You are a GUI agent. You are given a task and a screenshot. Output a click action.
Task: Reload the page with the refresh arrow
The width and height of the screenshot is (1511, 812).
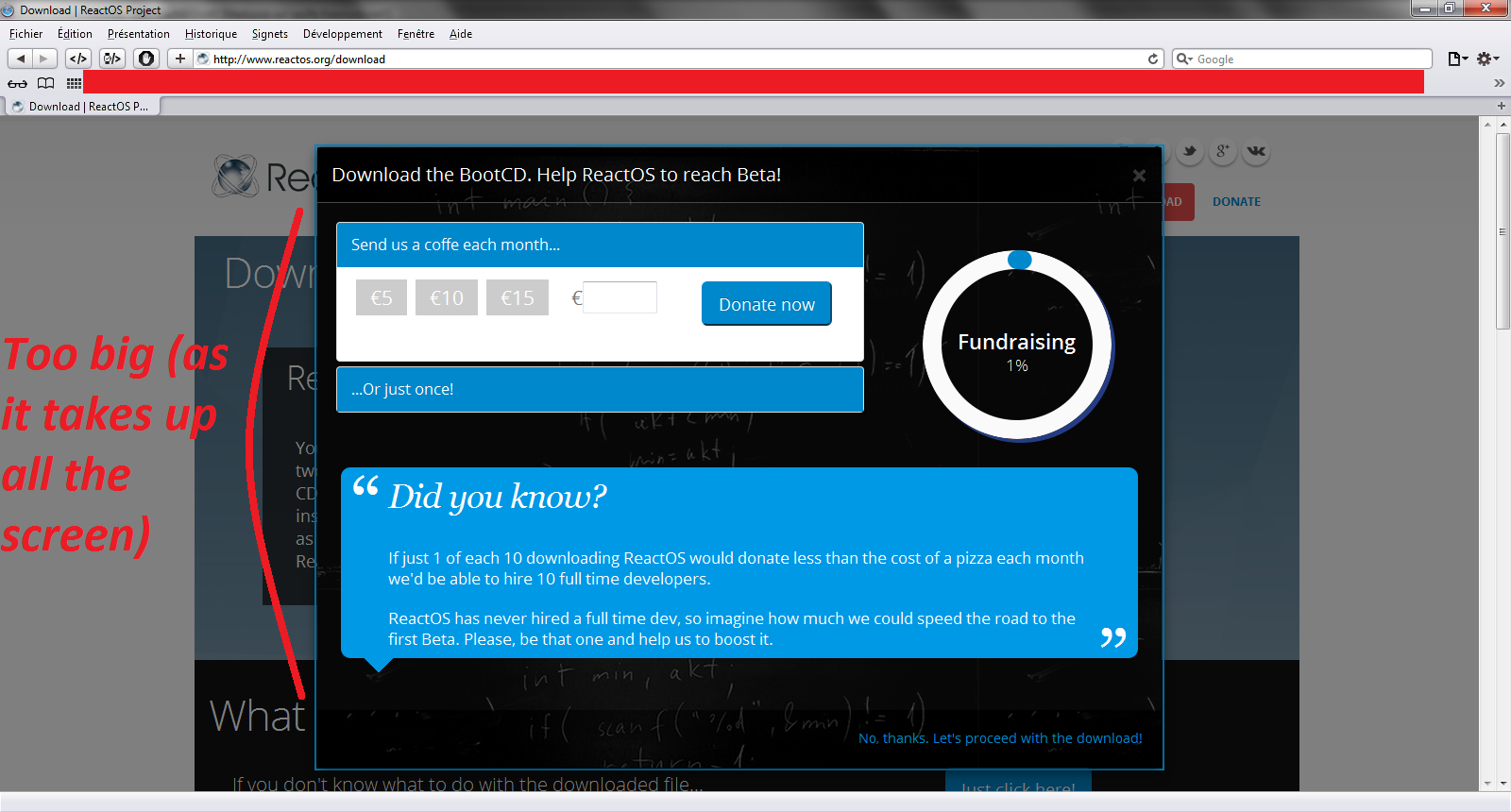coord(1153,59)
